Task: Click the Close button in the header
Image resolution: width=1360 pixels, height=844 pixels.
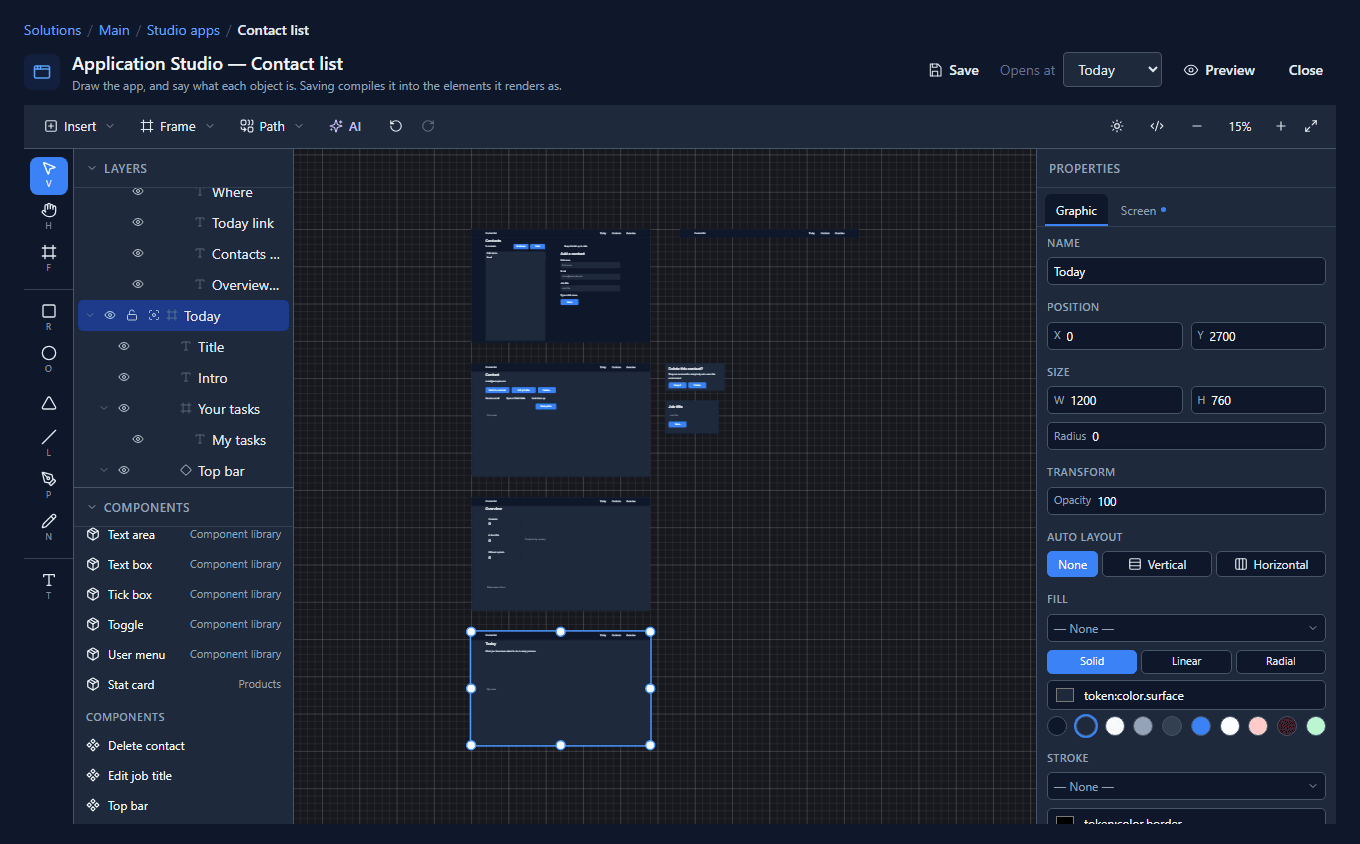Action: coord(1306,70)
